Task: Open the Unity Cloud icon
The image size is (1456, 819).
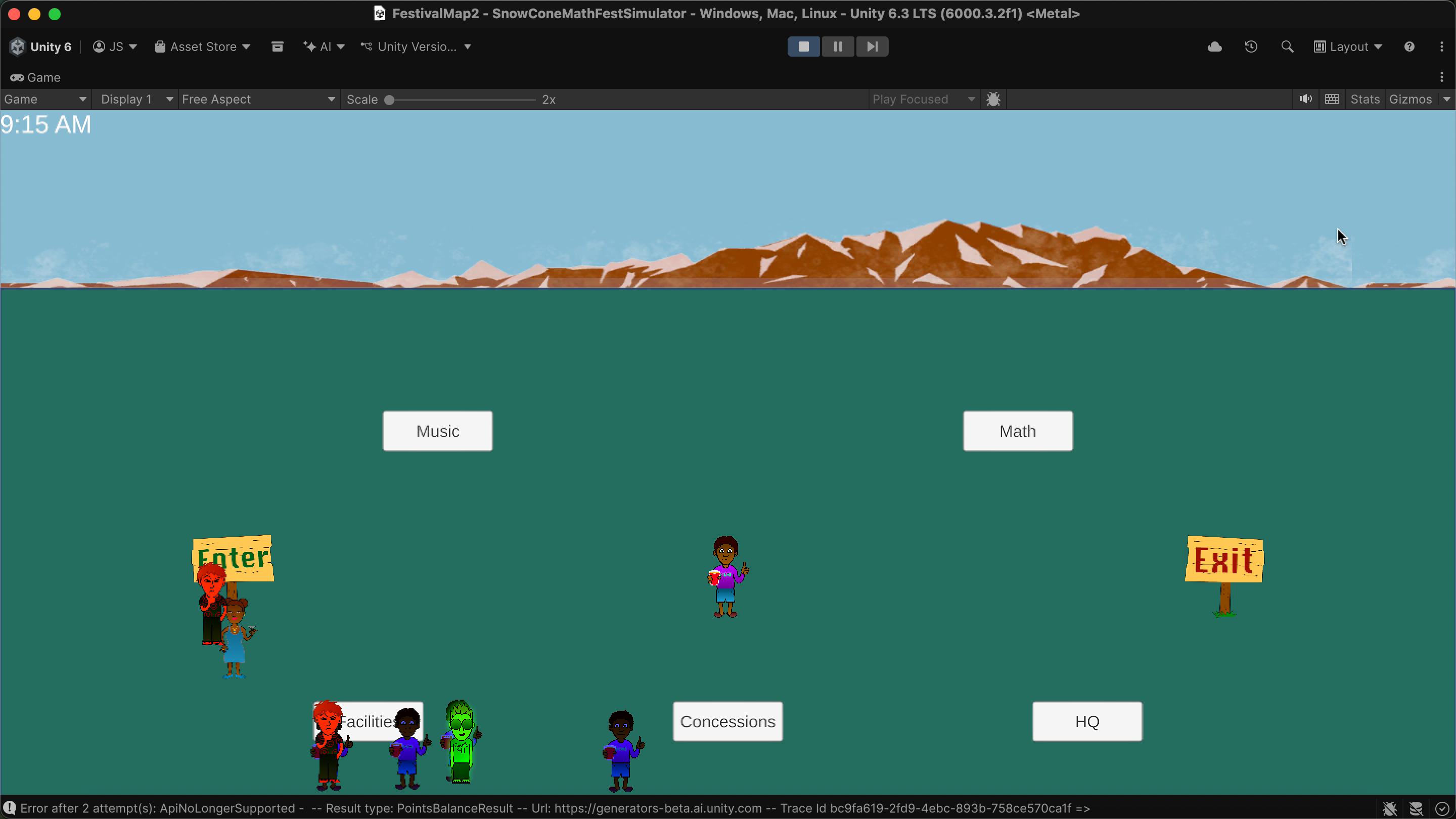Action: pos(1215,47)
